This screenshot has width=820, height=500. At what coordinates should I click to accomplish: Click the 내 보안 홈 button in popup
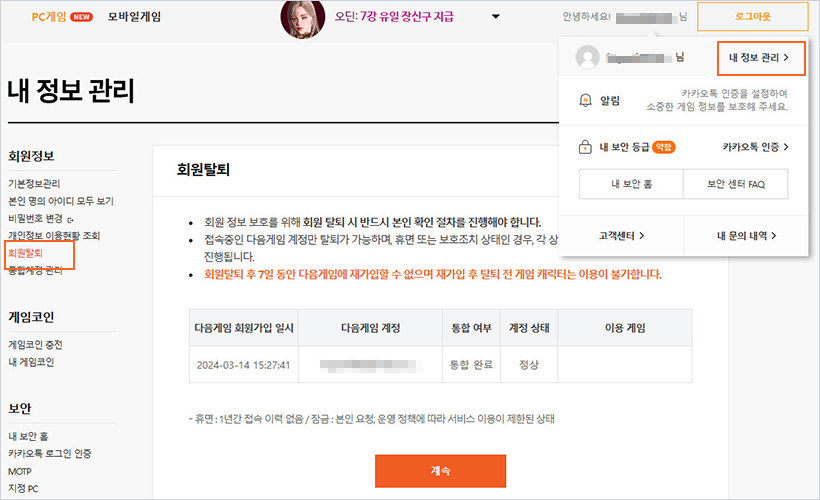pos(631,184)
